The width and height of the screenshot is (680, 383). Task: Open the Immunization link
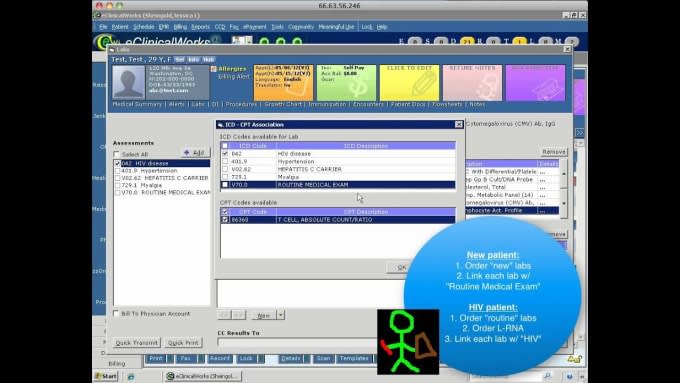327,105
